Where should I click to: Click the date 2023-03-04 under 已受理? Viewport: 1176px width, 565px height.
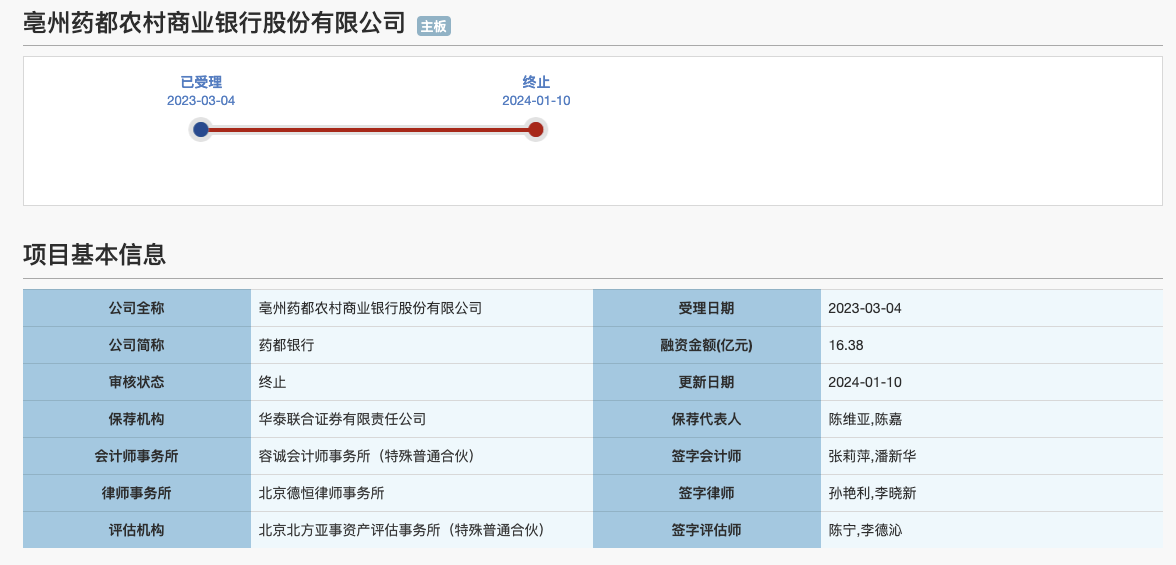(x=201, y=101)
